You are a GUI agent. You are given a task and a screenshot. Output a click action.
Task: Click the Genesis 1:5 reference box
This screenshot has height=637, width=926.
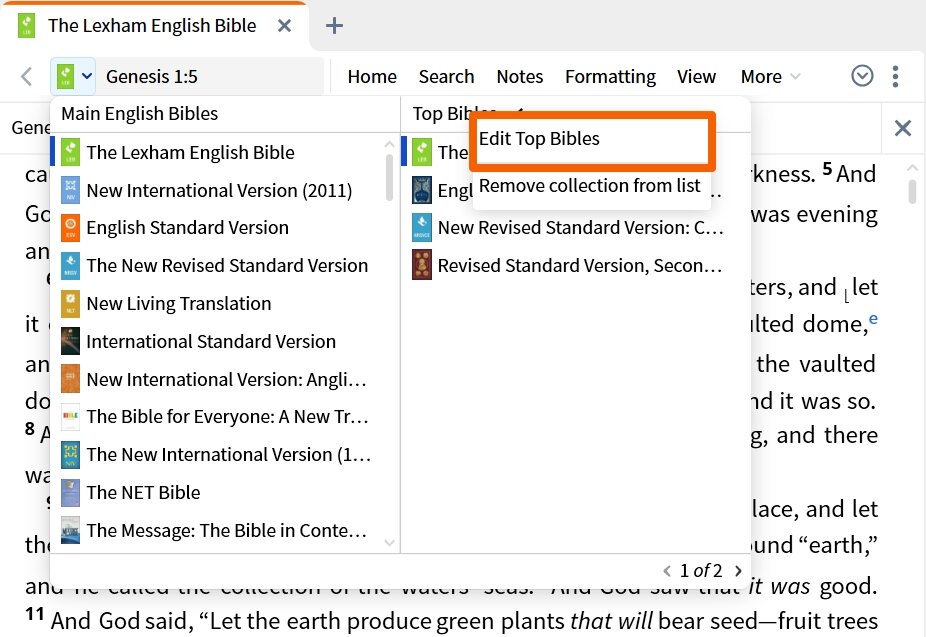(210, 76)
